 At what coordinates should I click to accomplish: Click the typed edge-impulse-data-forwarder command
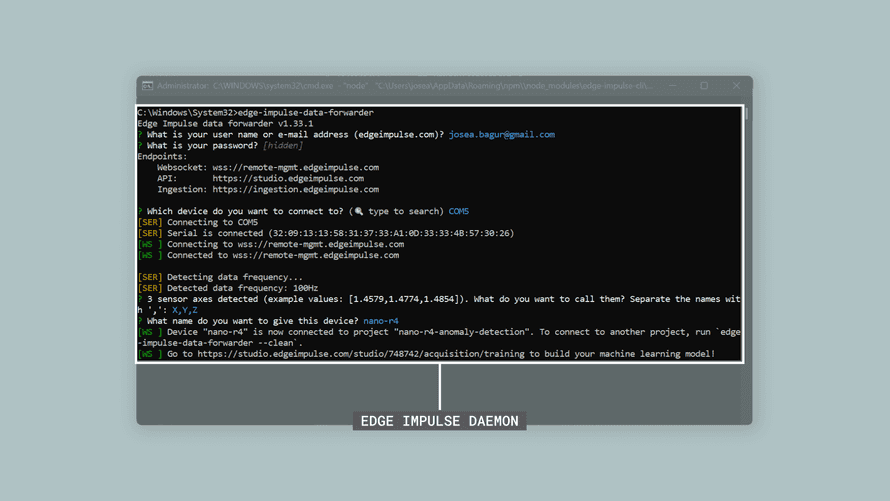[305, 113]
